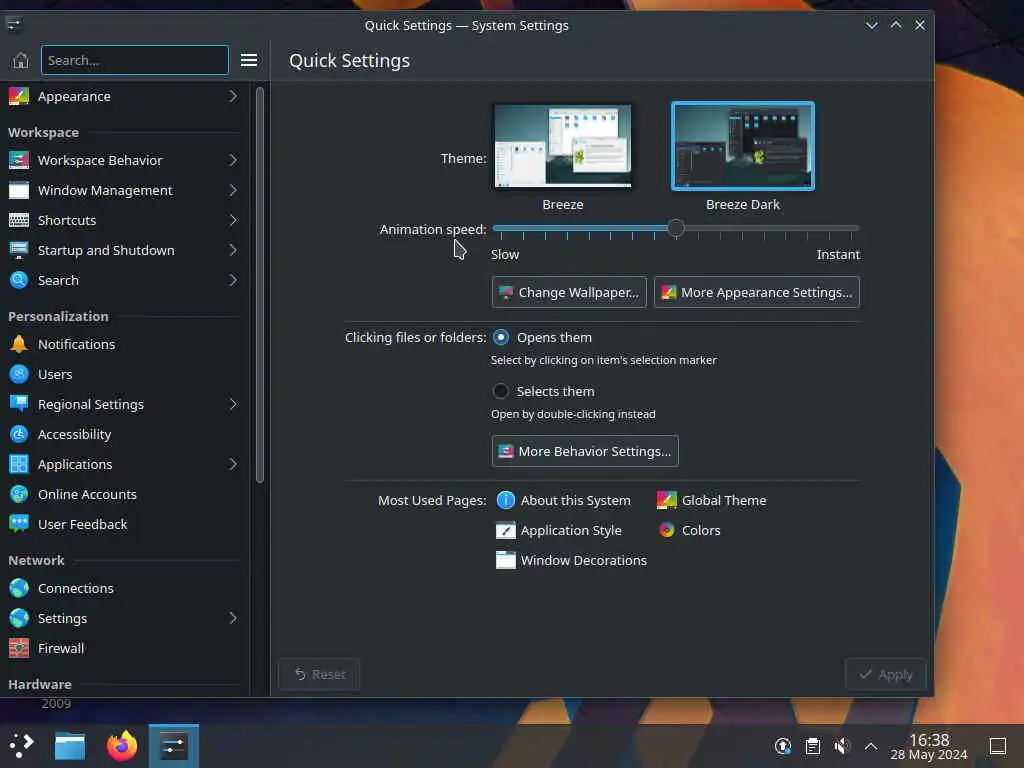Open the clipboard icon in the system tray
1024x768 pixels.
click(x=812, y=746)
